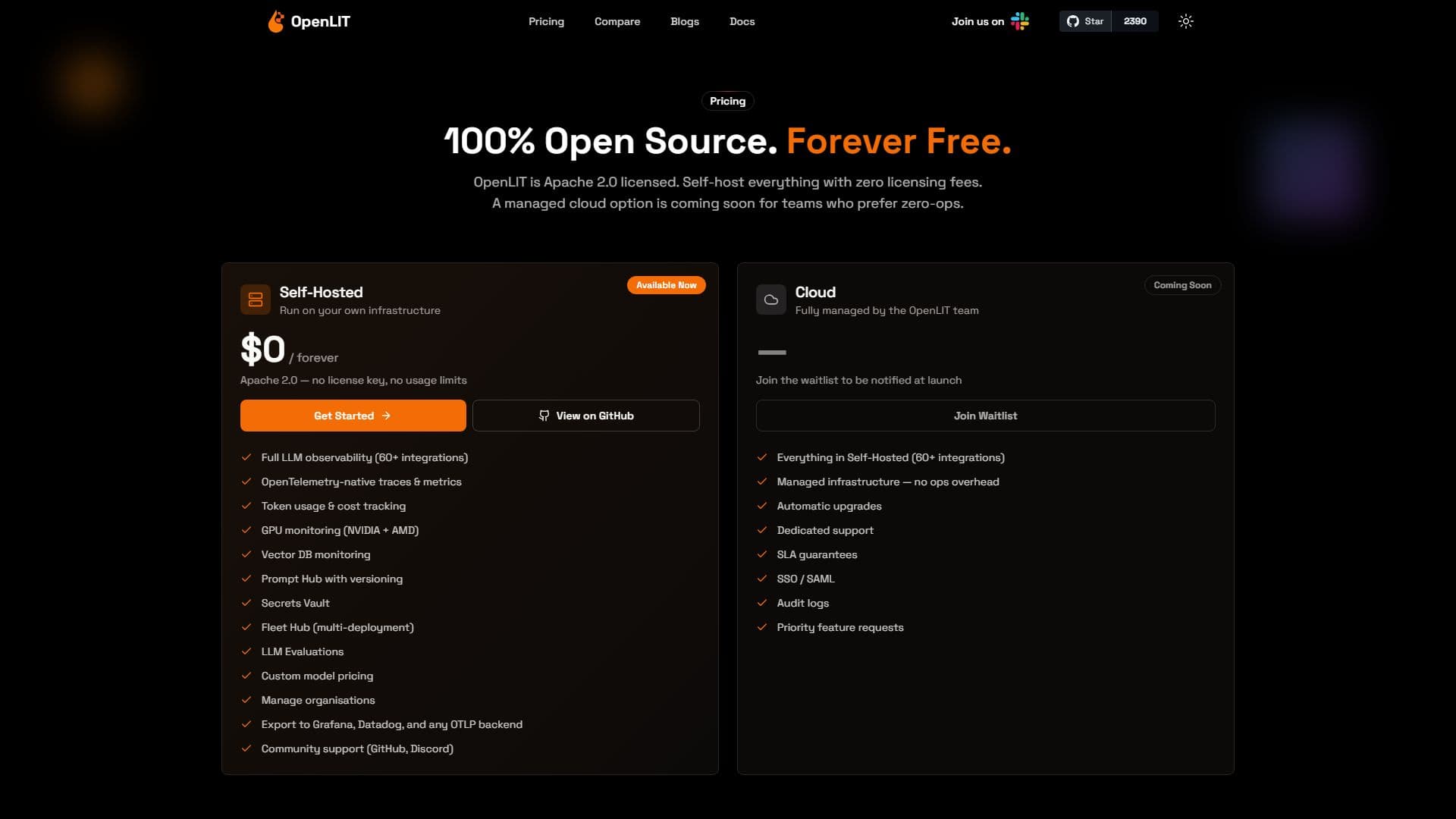Click the Self-Hosted plan title

pyautogui.click(x=321, y=292)
